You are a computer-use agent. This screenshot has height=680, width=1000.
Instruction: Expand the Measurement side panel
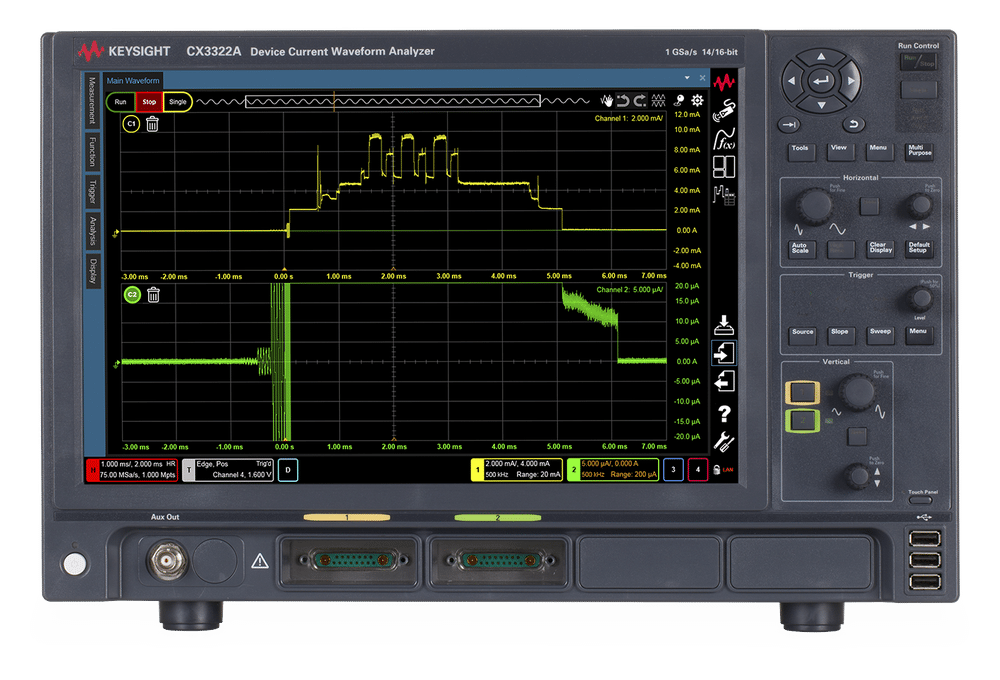pyautogui.click(x=92, y=101)
